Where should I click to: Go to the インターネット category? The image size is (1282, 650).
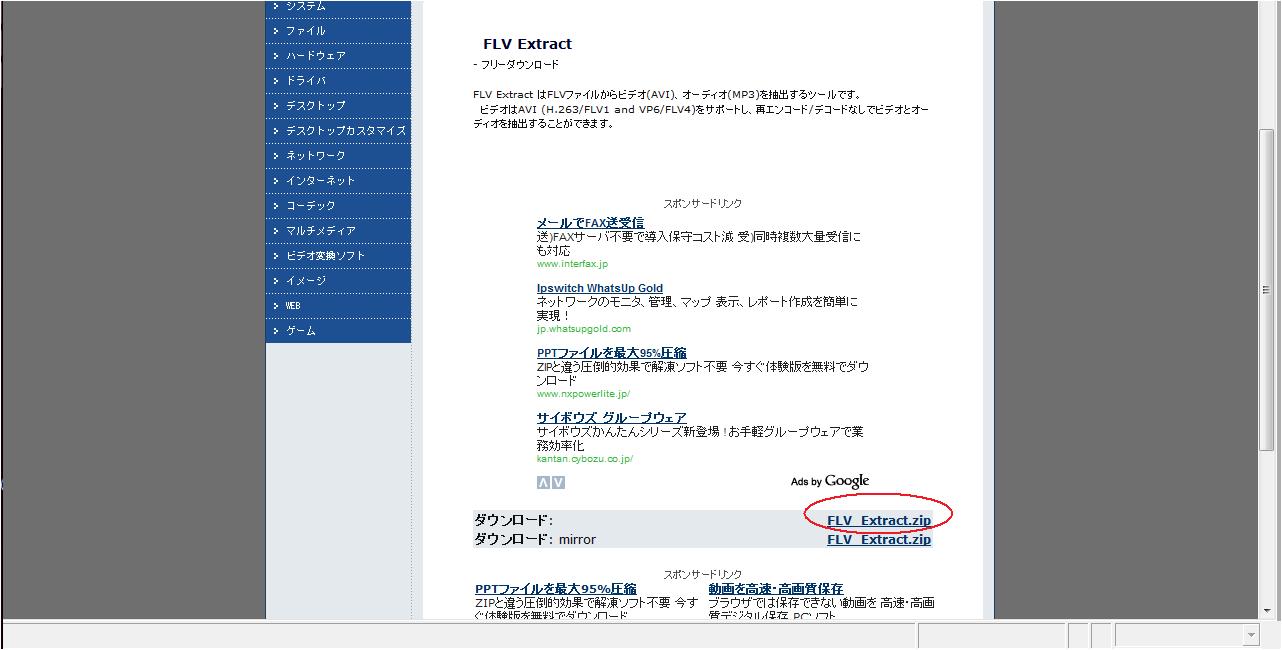(338, 181)
